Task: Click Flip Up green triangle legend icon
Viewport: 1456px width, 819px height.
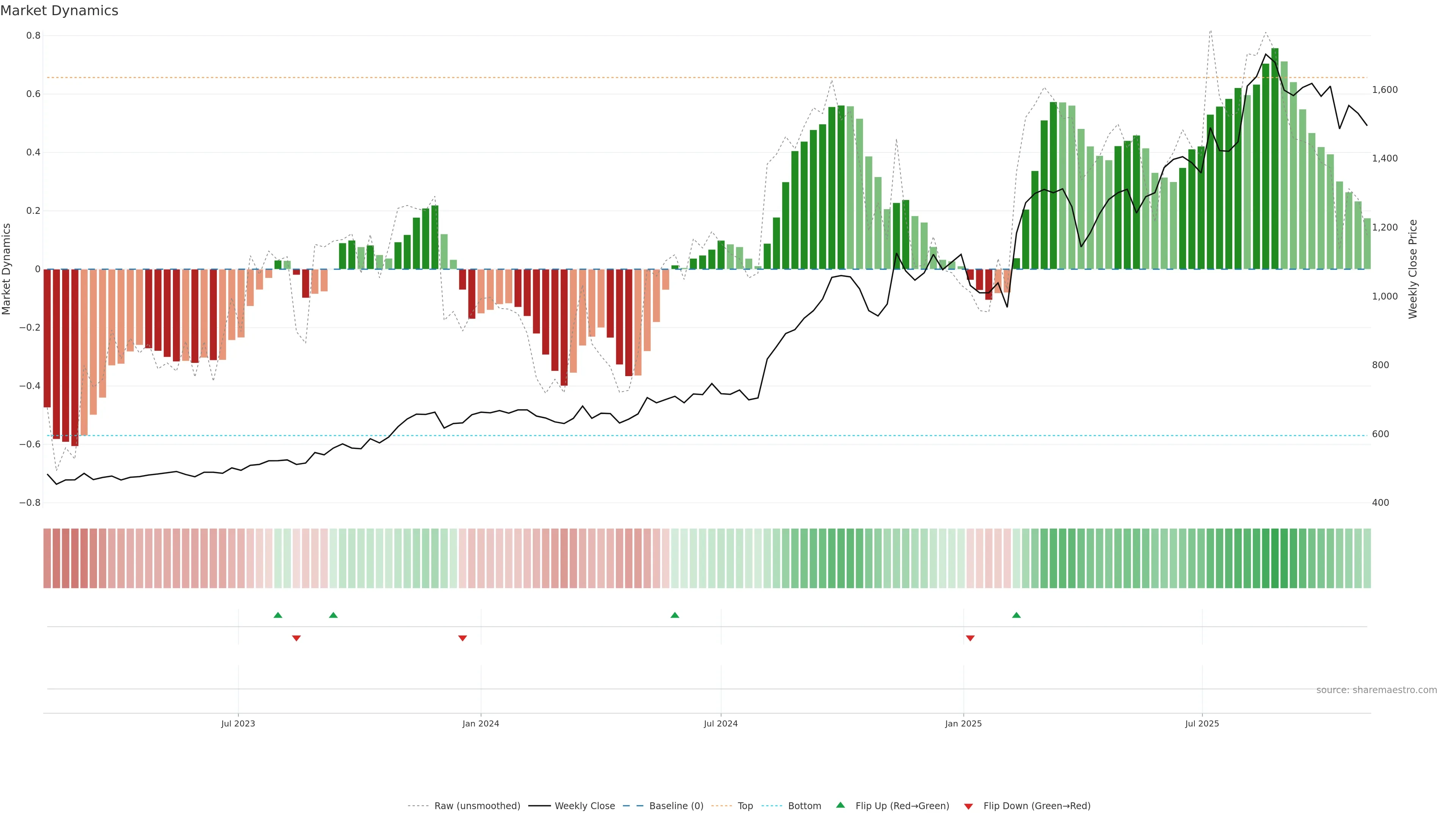Action: 841,805
